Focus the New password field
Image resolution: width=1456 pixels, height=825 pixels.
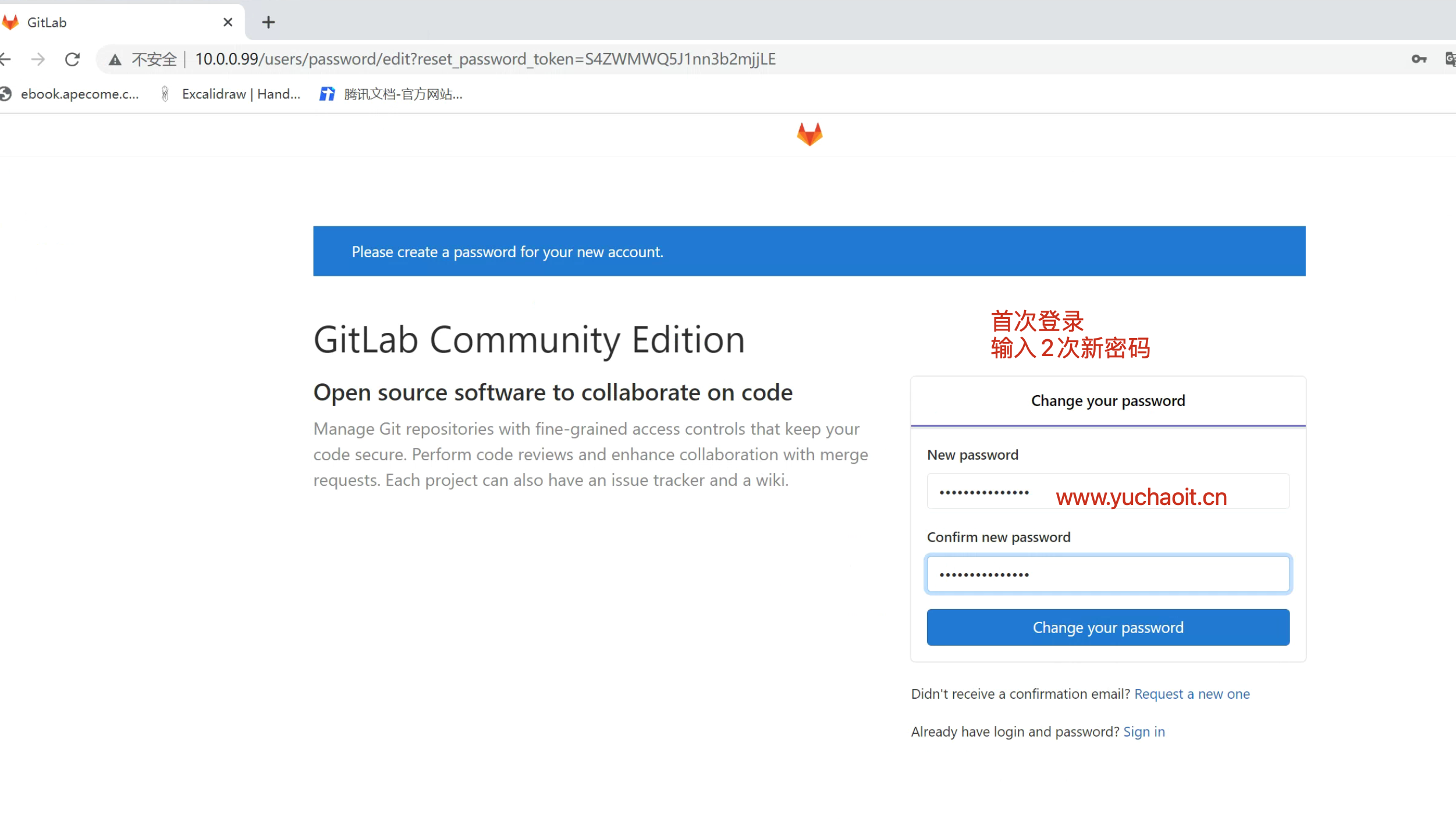tap(1107, 492)
